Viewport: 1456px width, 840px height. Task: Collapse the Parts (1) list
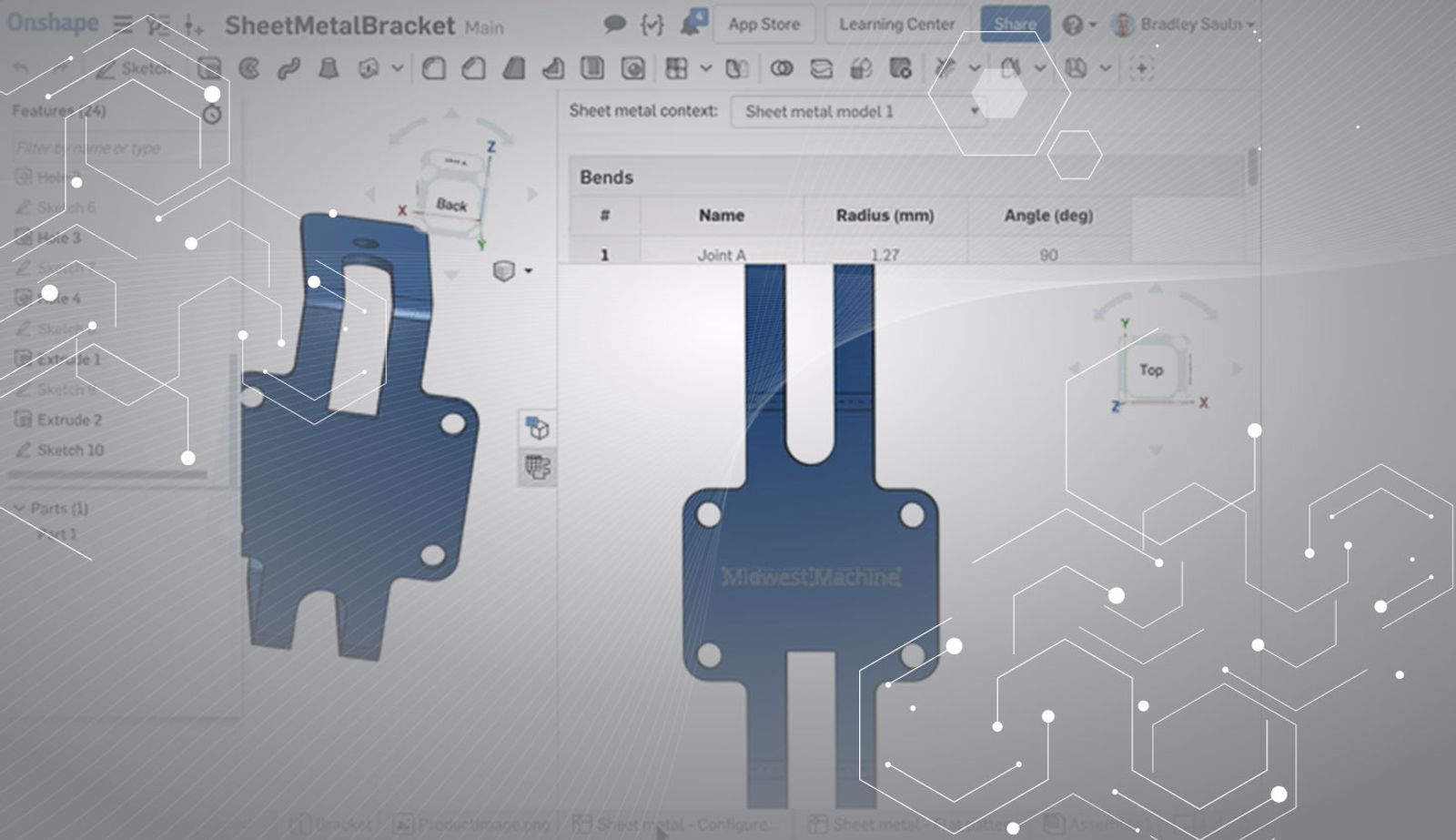pyautogui.click(x=18, y=508)
